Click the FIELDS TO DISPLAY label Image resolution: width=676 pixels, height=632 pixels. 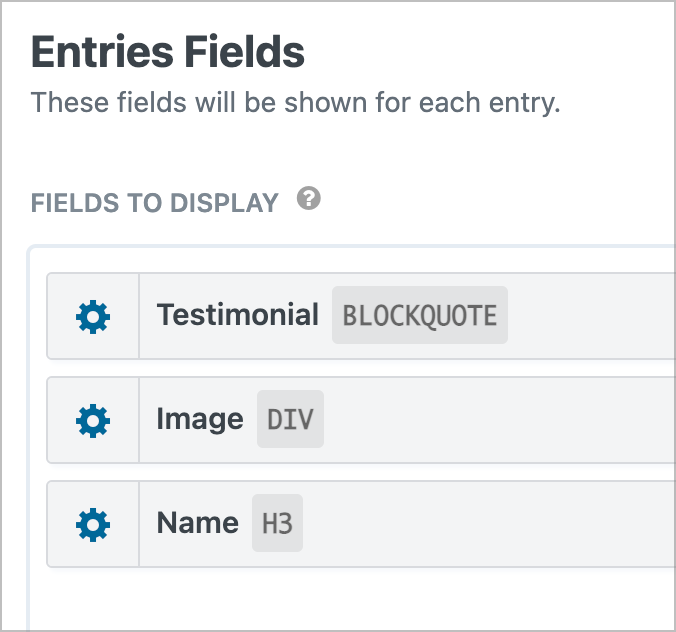pyautogui.click(x=155, y=203)
